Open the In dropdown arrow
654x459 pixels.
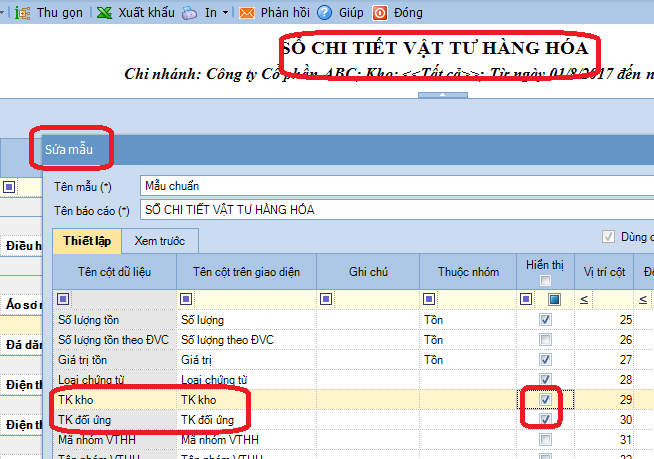tap(225, 14)
